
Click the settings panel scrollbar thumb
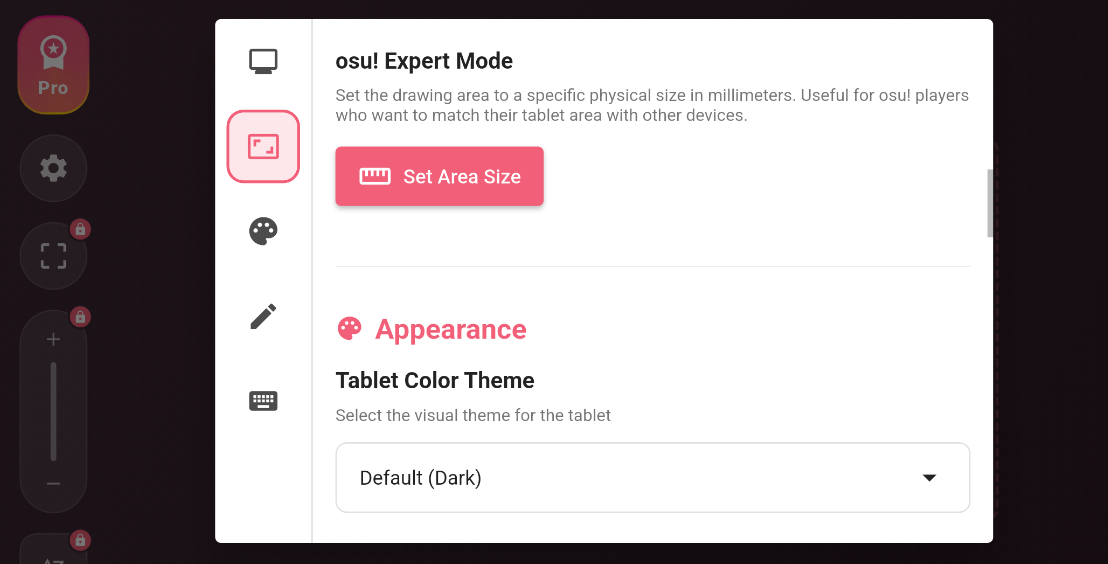[x=990, y=203]
